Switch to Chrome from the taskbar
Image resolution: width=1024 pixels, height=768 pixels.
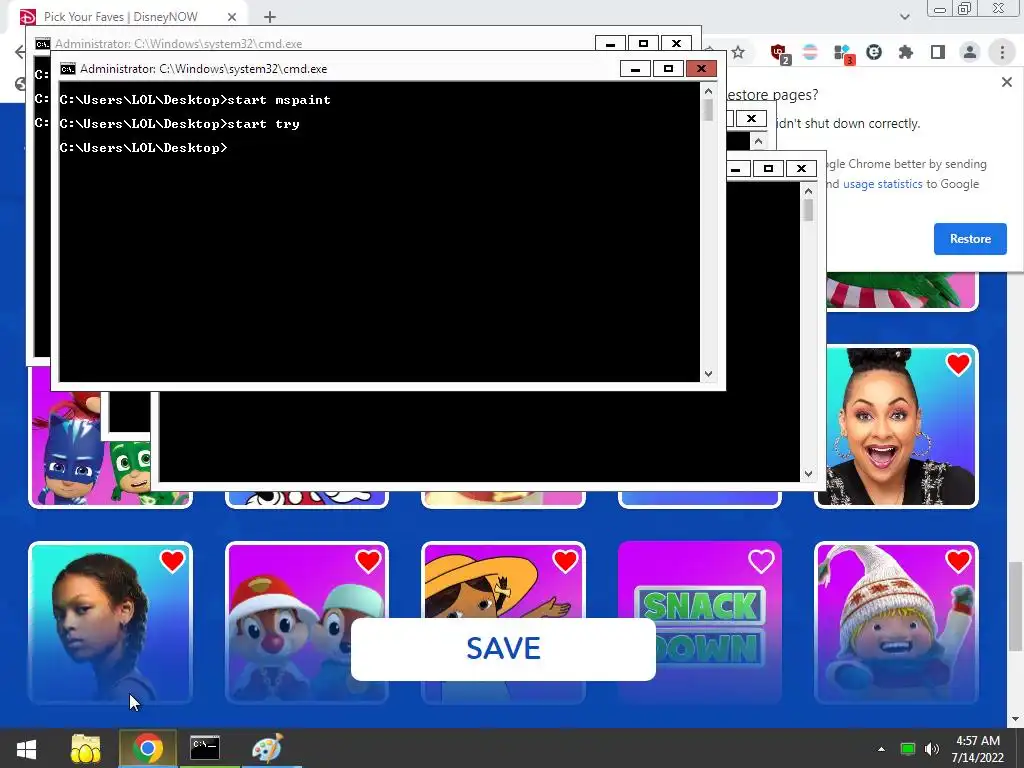pyautogui.click(x=148, y=748)
